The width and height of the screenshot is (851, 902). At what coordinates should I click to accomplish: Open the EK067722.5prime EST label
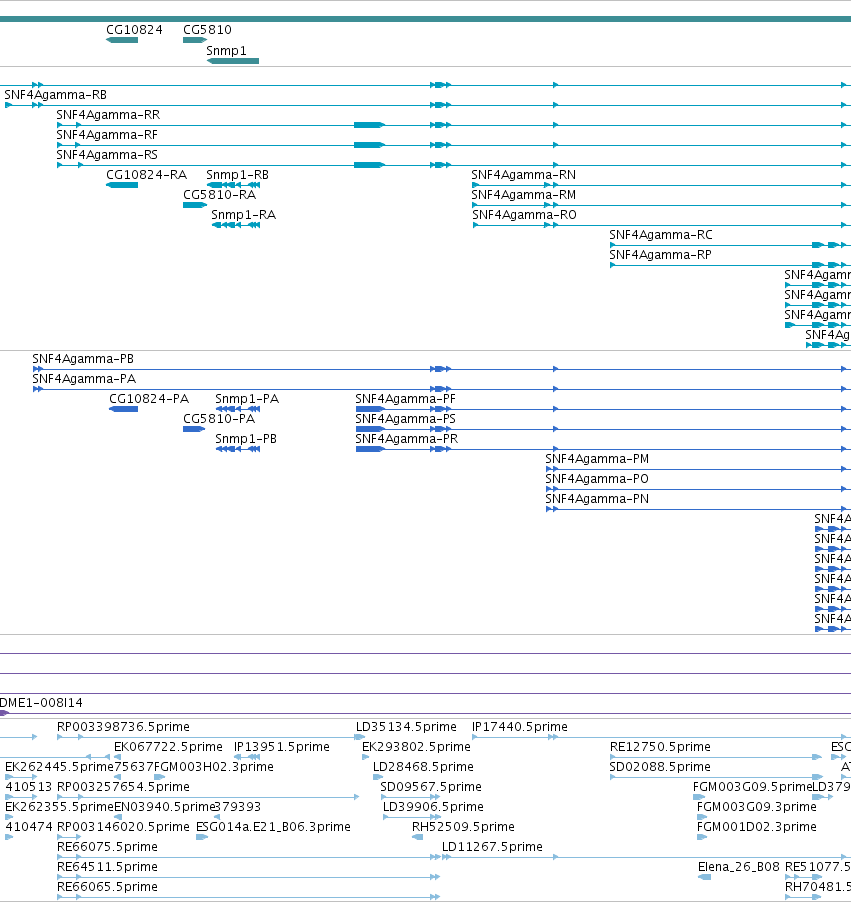click(168, 747)
